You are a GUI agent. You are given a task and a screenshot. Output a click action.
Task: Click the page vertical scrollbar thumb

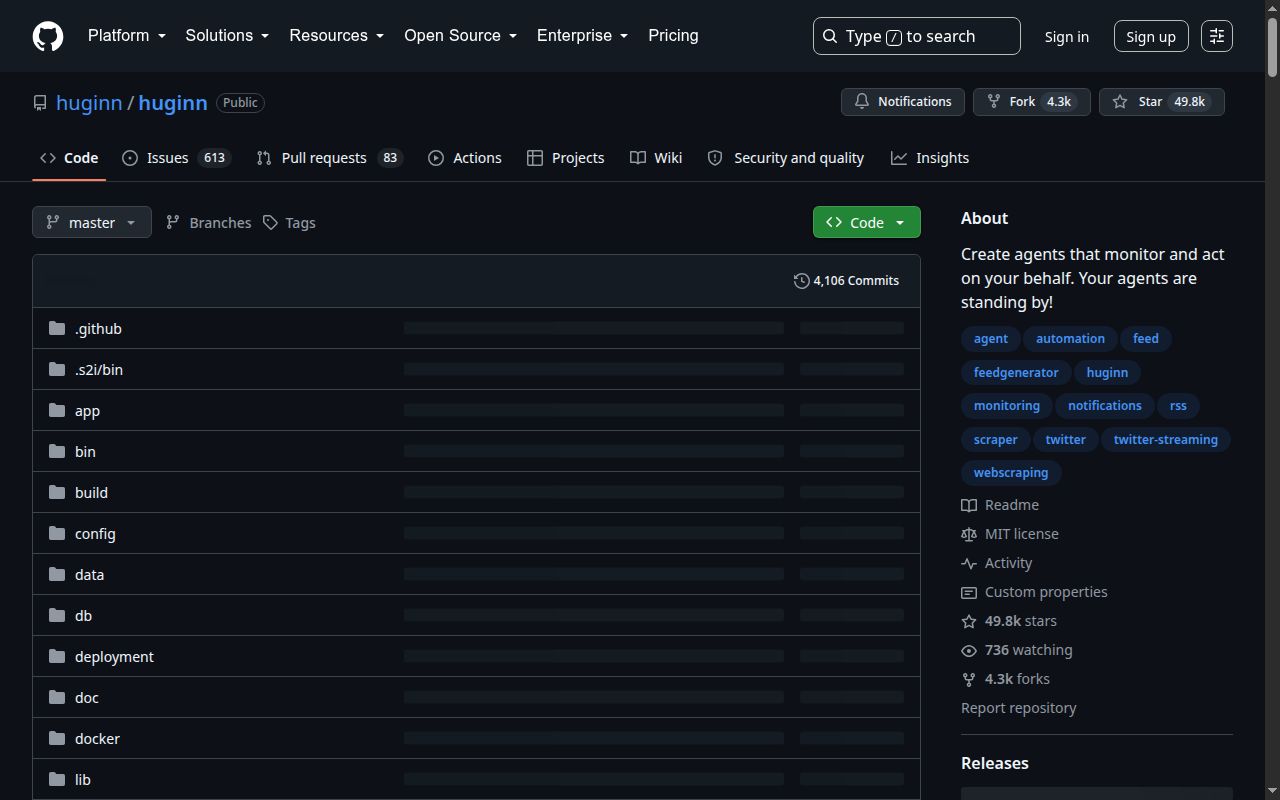pyautogui.click(x=1272, y=45)
